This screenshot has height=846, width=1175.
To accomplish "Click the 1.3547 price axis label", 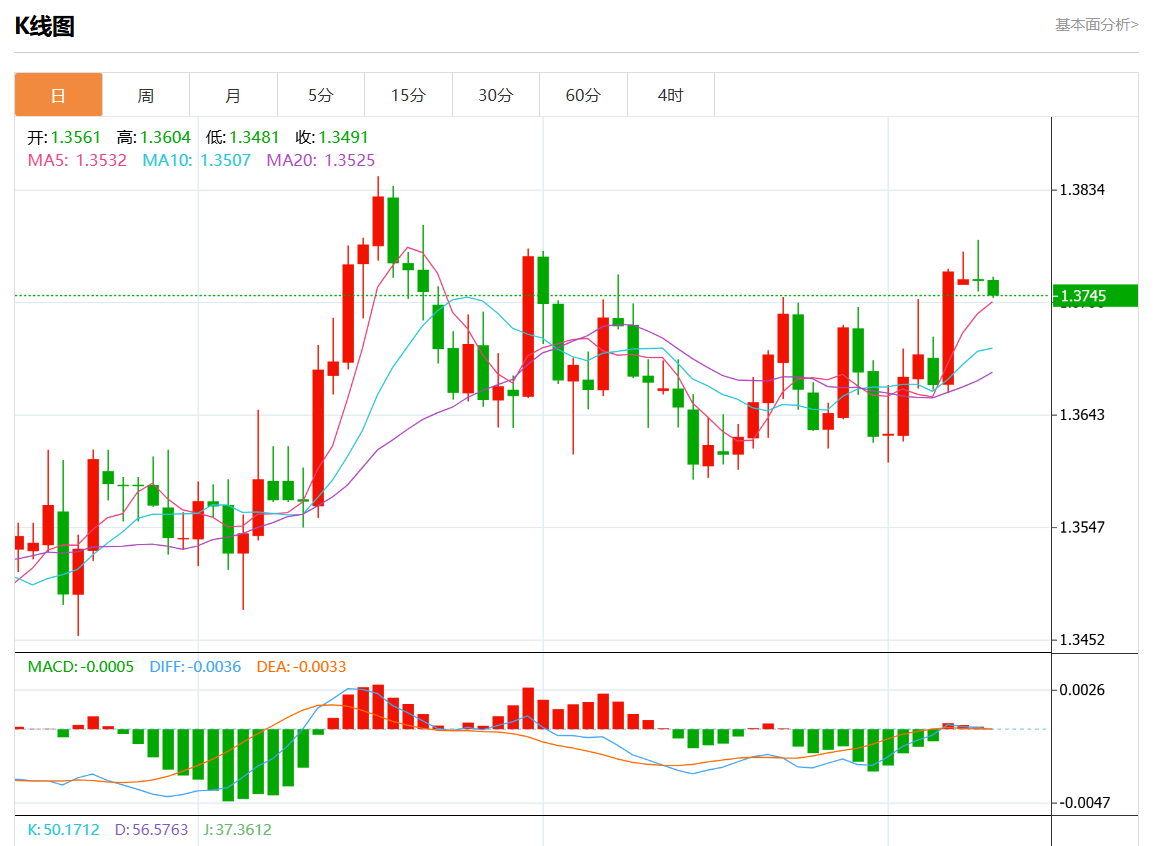I will coord(1082,527).
